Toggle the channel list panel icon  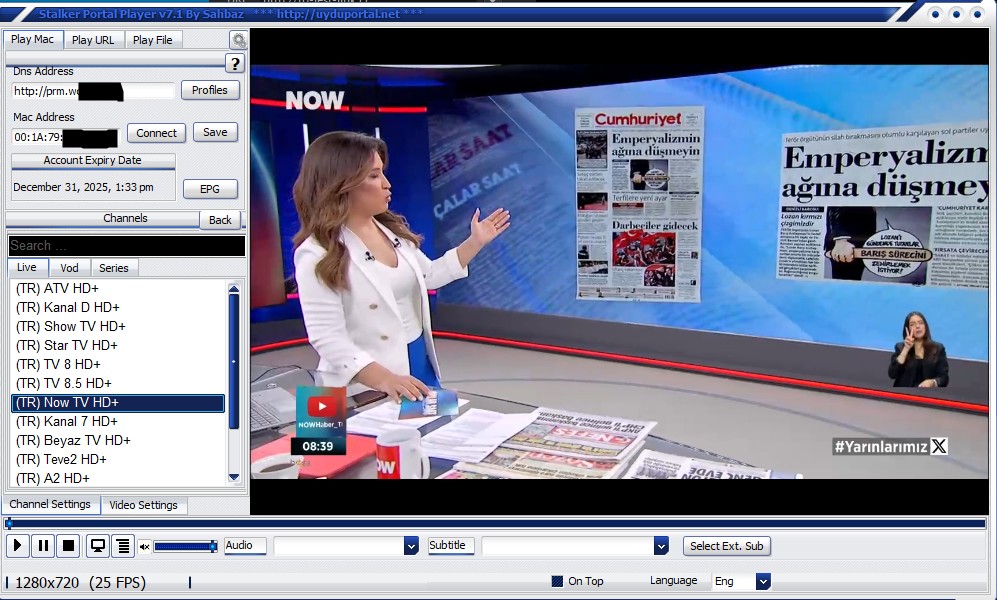(x=123, y=546)
